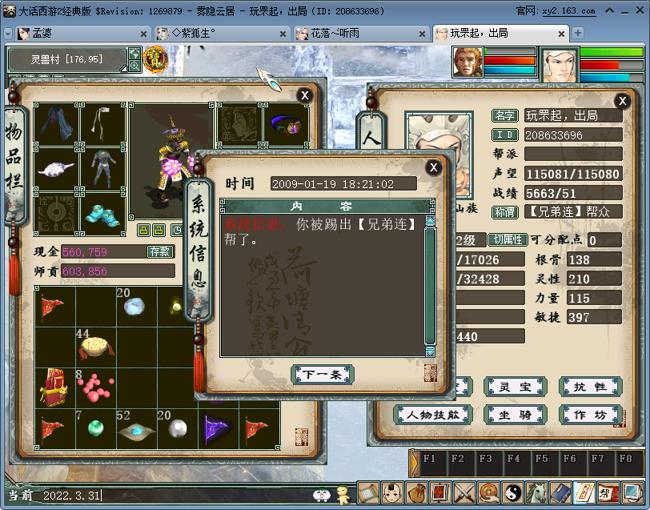Image resolution: width=650 pixels, height=510 pixels.
Task: Click the chat input field at bottom
Action: coord(180,494)
